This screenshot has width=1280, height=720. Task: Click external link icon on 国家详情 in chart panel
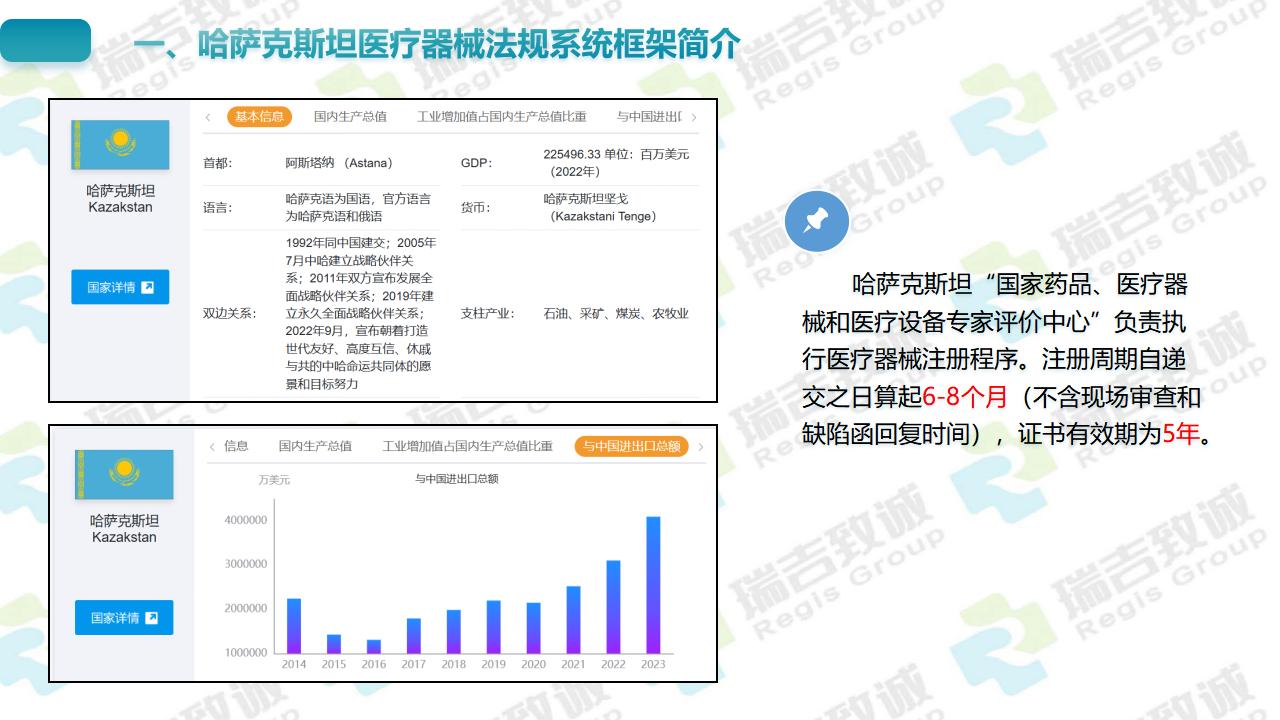point(152,618)
